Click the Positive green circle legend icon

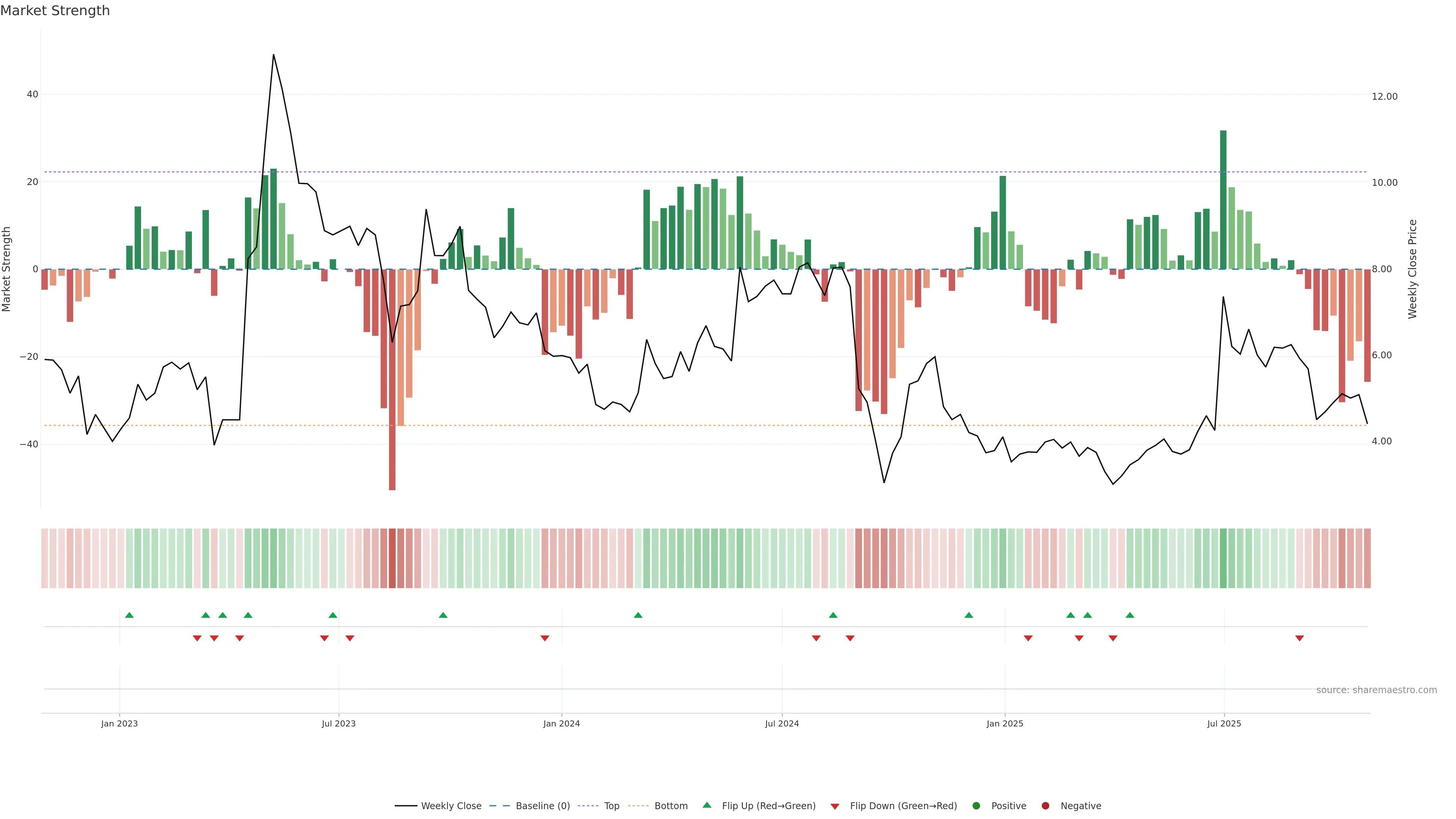976,806
